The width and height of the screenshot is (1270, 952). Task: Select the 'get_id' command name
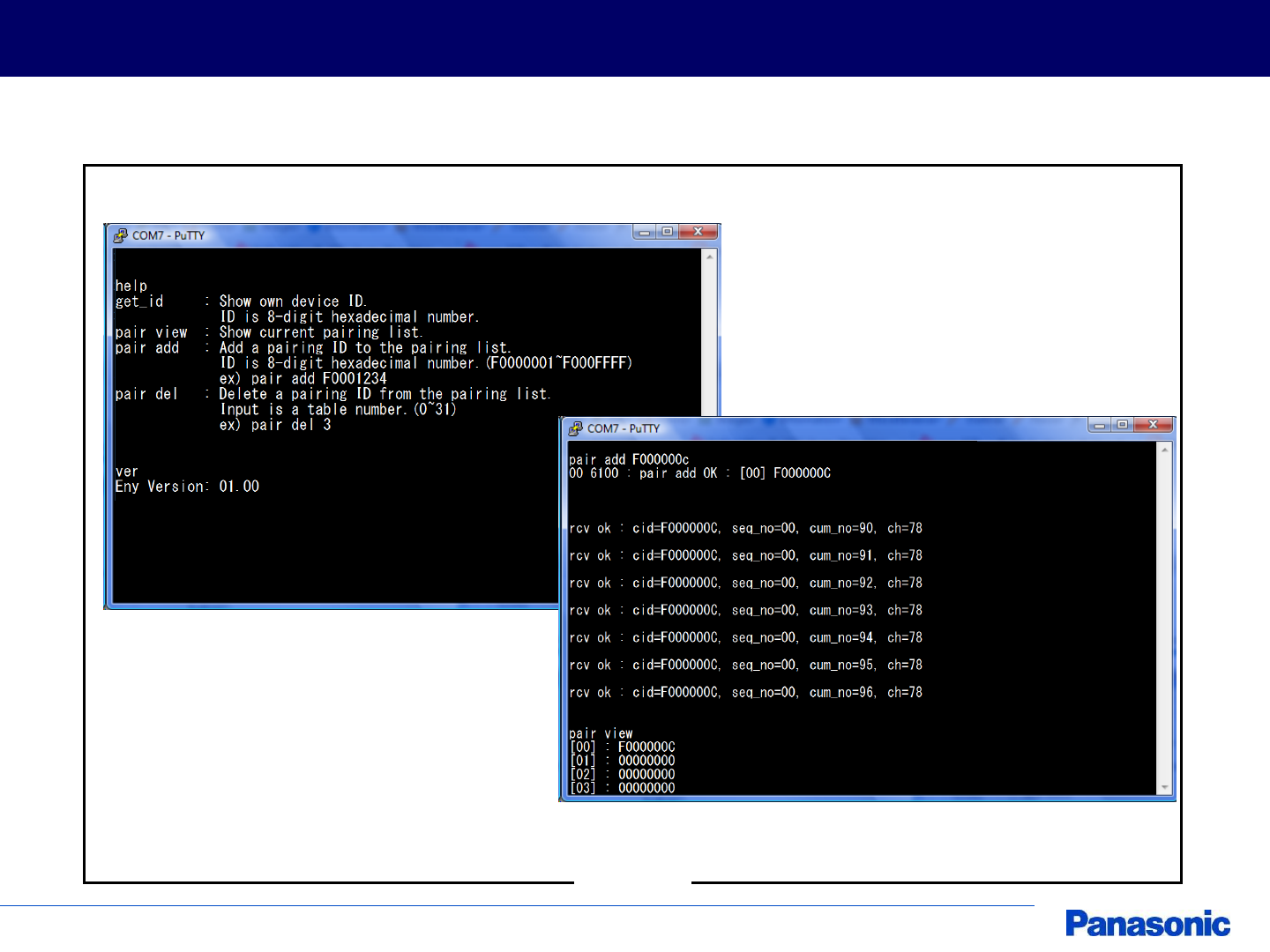139,301
